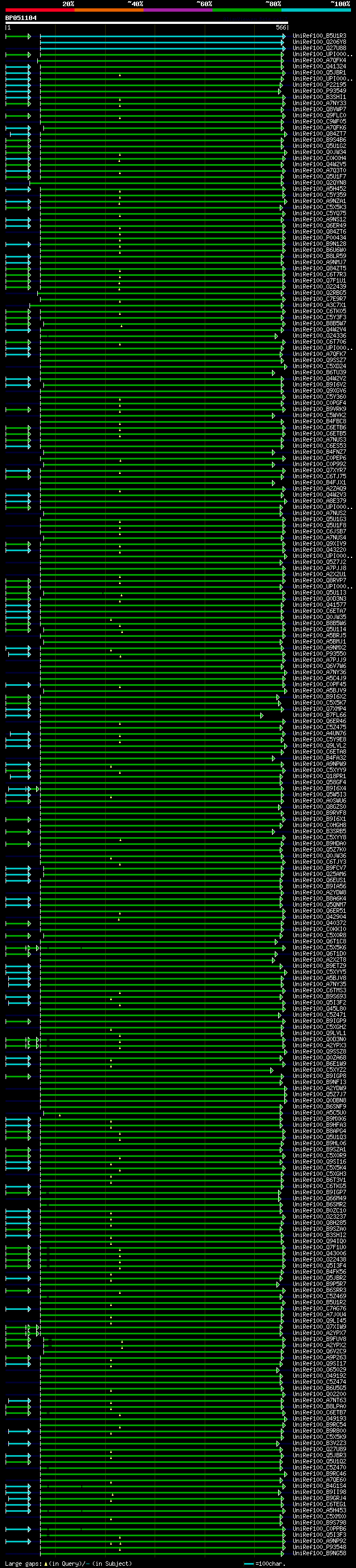Select hit UniRef100_P93549

(x=319, y=91)
